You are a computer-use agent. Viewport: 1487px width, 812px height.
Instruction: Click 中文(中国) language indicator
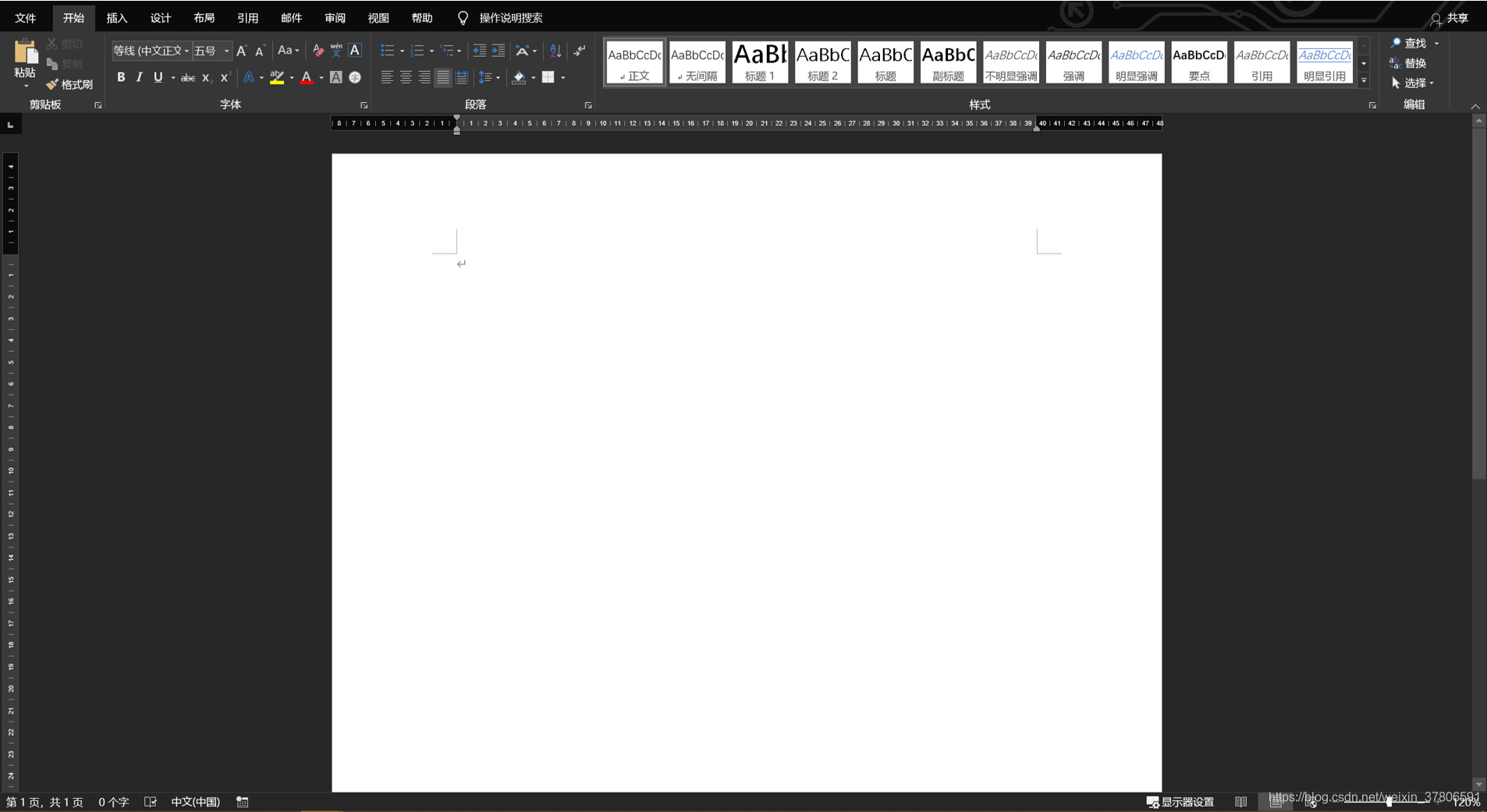click(x=195, y=802)
